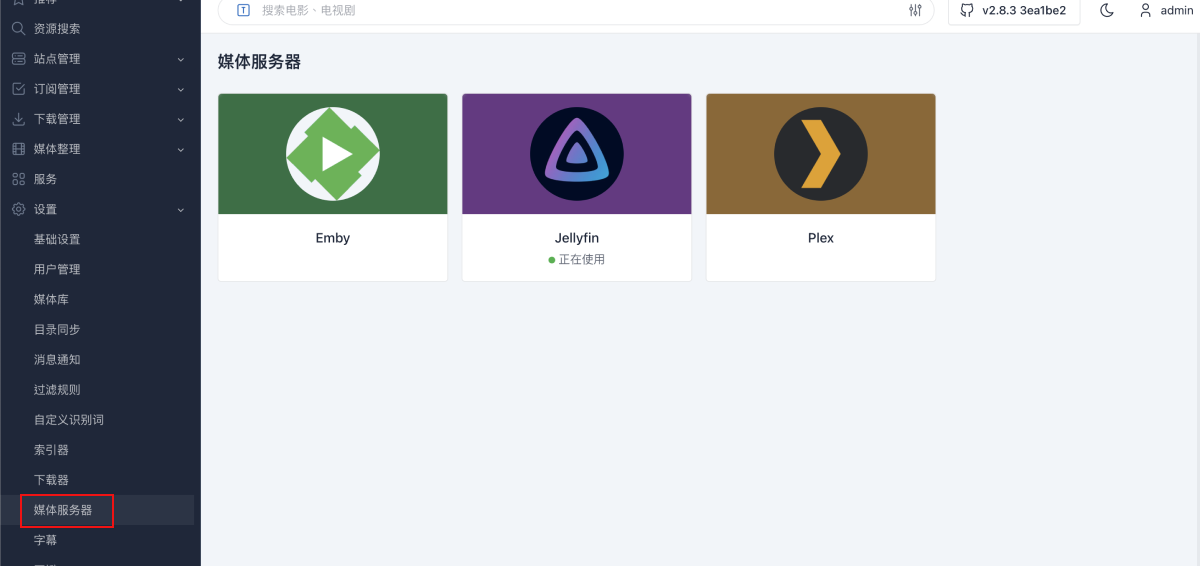Click the 媒体整理 film icon
The image size is (1200, 566).
(x=18, y=149)
